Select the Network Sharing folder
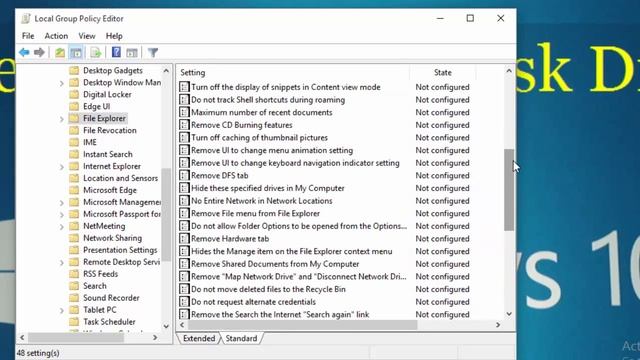Image resolution: width=640 pixels, height=360 pixels. click(x=112, y=238)
